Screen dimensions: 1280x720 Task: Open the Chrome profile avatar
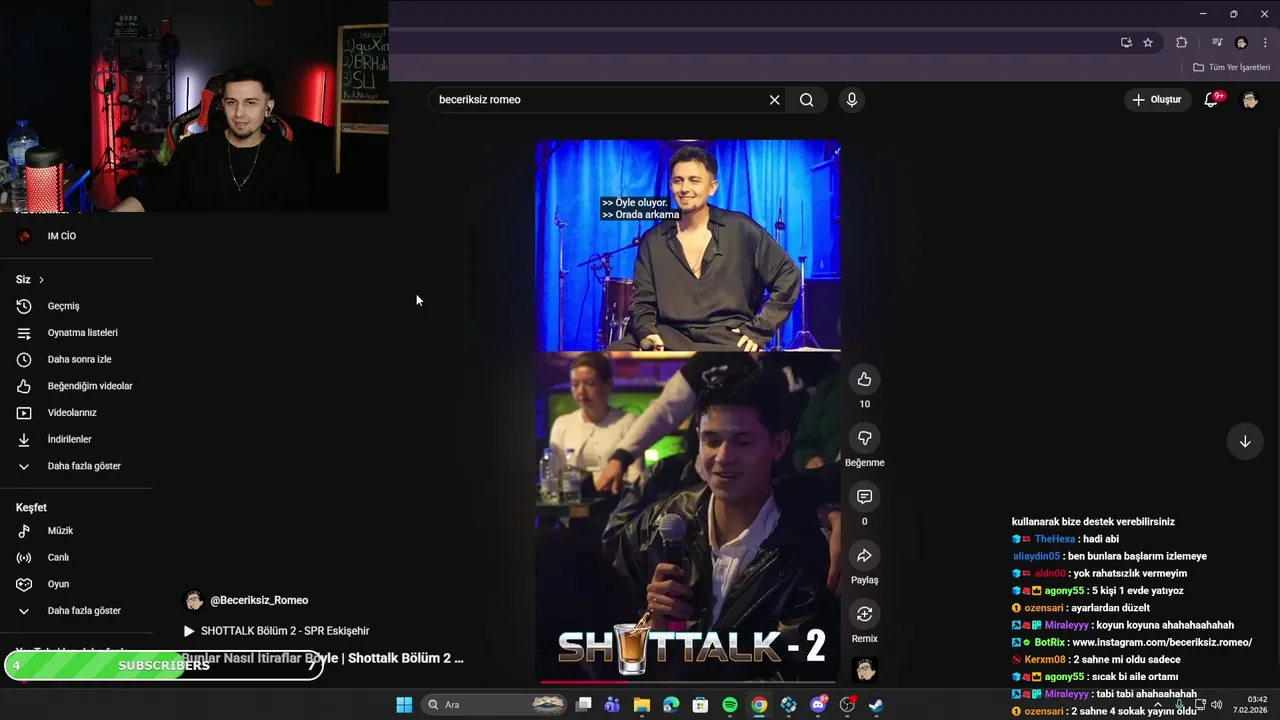[1241, 42]
